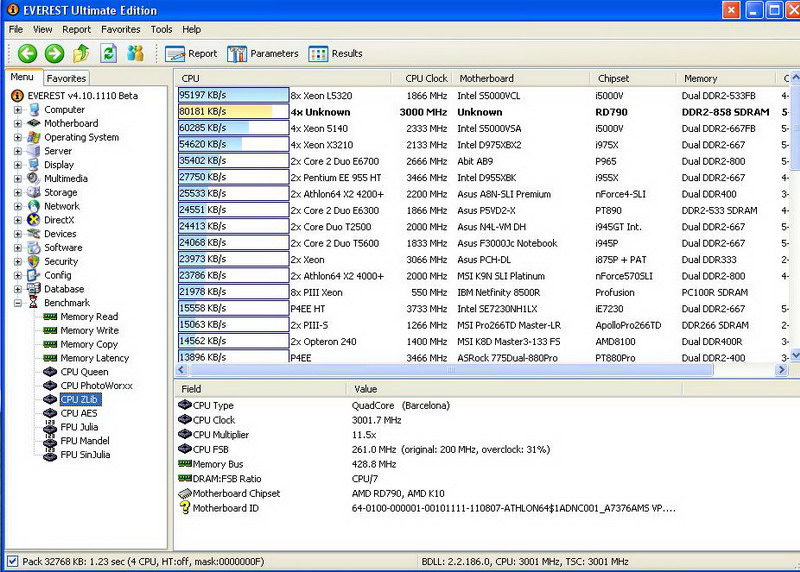This screenshot has height=572, width=800.
Task: Sort by Motherboard column header
Action: 520,78
